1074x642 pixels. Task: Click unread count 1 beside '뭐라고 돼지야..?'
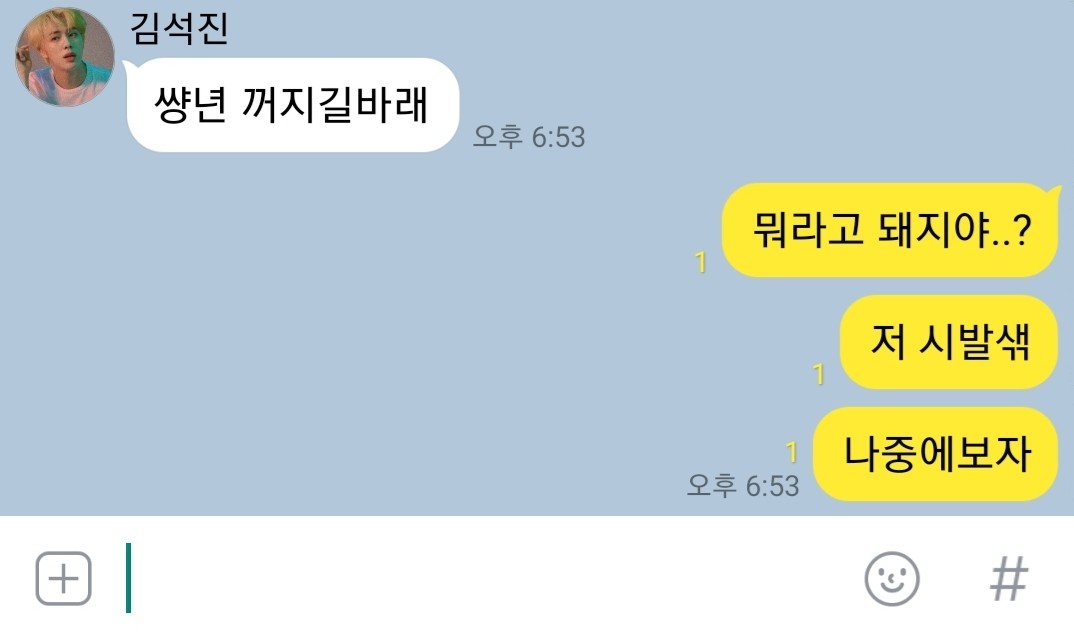700,262
